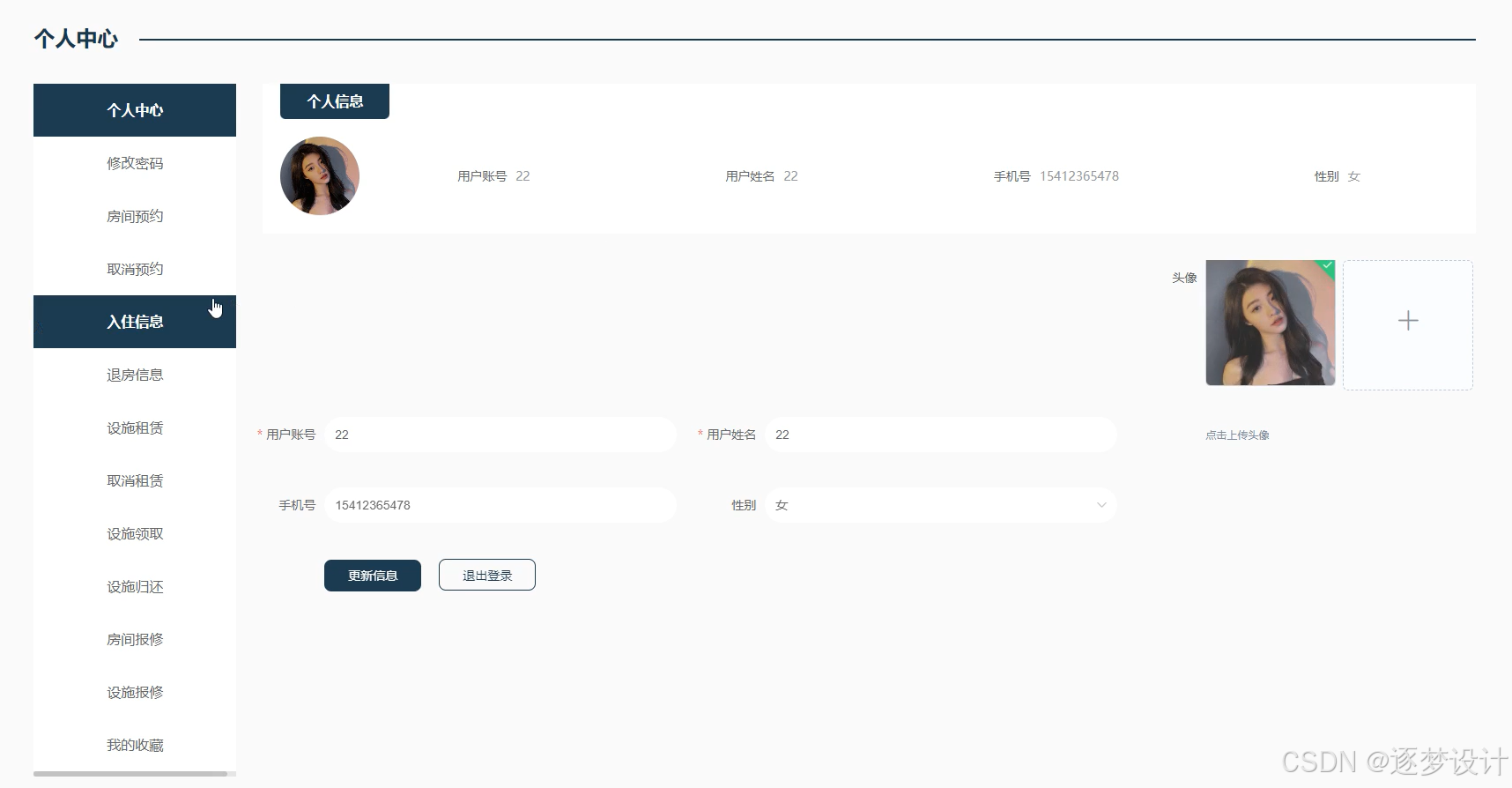Focus the 手机号 input field
The width and height of the screenshot is (1512, 788).
tap(500, 505)
